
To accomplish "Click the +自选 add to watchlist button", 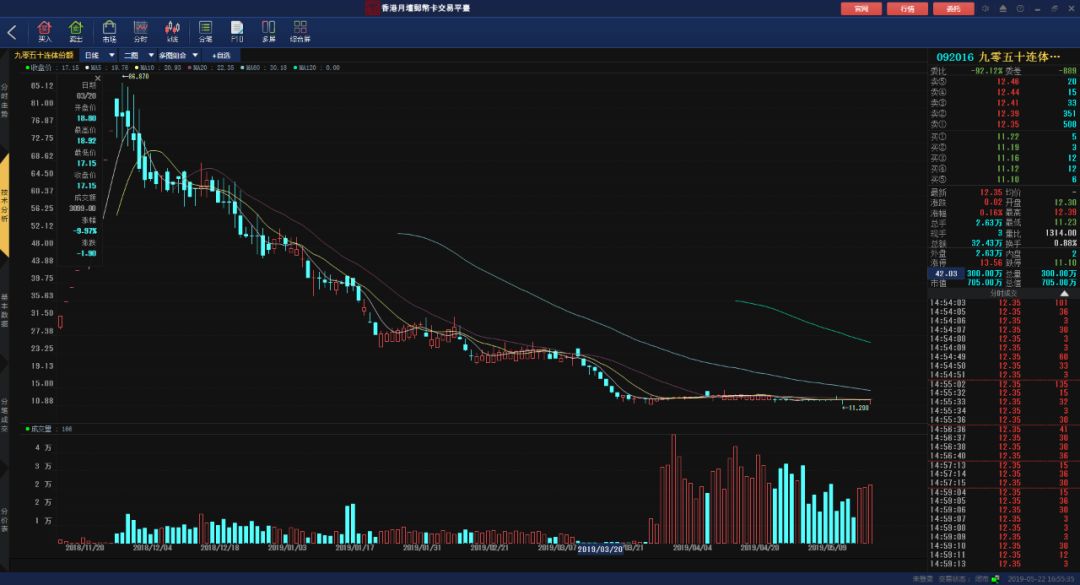I will [x=221, y=55].
